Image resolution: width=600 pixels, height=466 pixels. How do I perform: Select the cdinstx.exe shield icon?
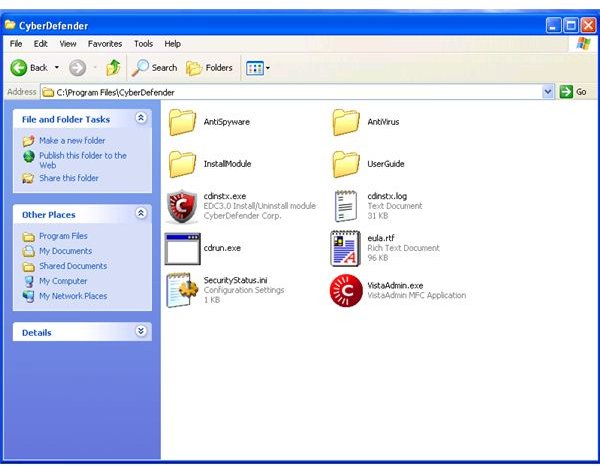point(182,206)
